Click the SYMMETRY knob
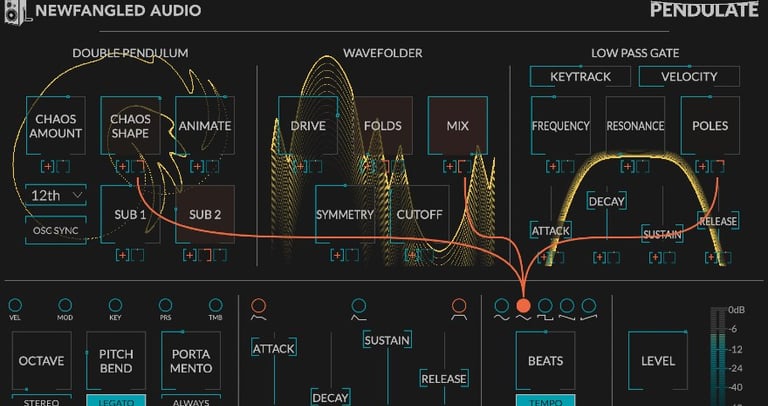The height and width of the screenshot is (406, 768). [x=345, y=215]
